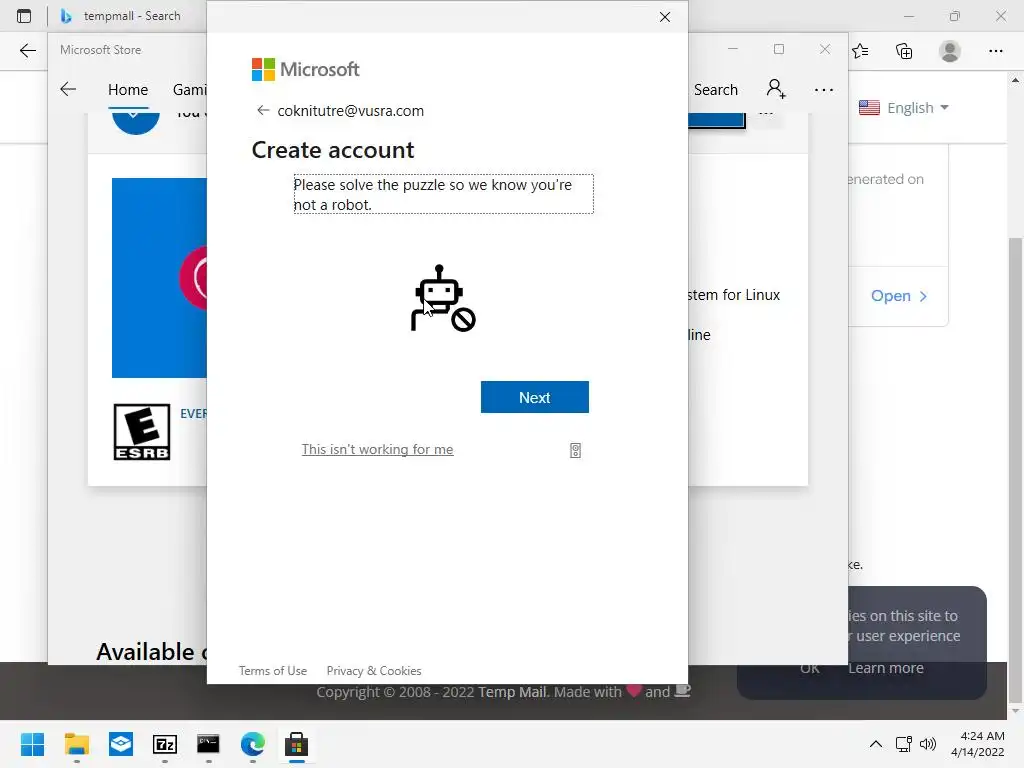The height and width of the screenshot is (768, 1024).
Task: Click the volume tray icon
Action: point(927,744)
